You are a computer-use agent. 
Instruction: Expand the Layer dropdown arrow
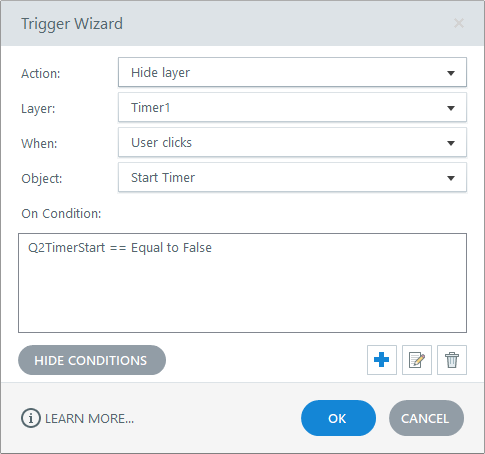coord(451,108)
